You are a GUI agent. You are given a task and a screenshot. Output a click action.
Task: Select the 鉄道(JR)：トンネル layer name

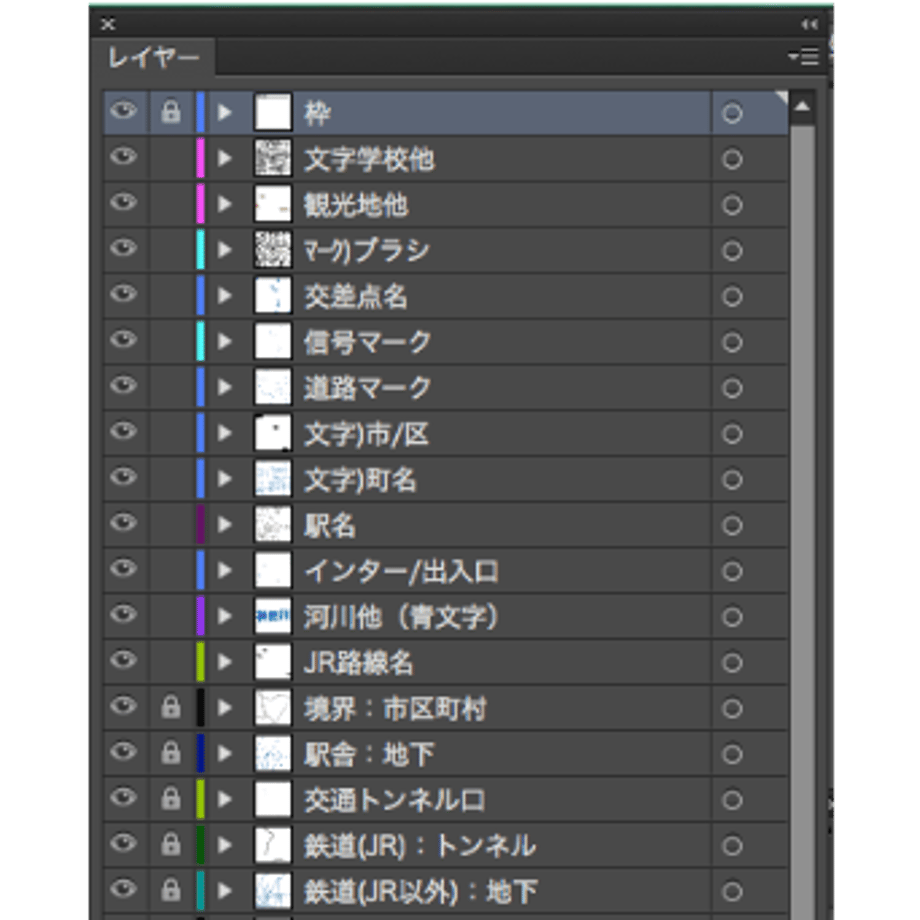click(420, 845)
